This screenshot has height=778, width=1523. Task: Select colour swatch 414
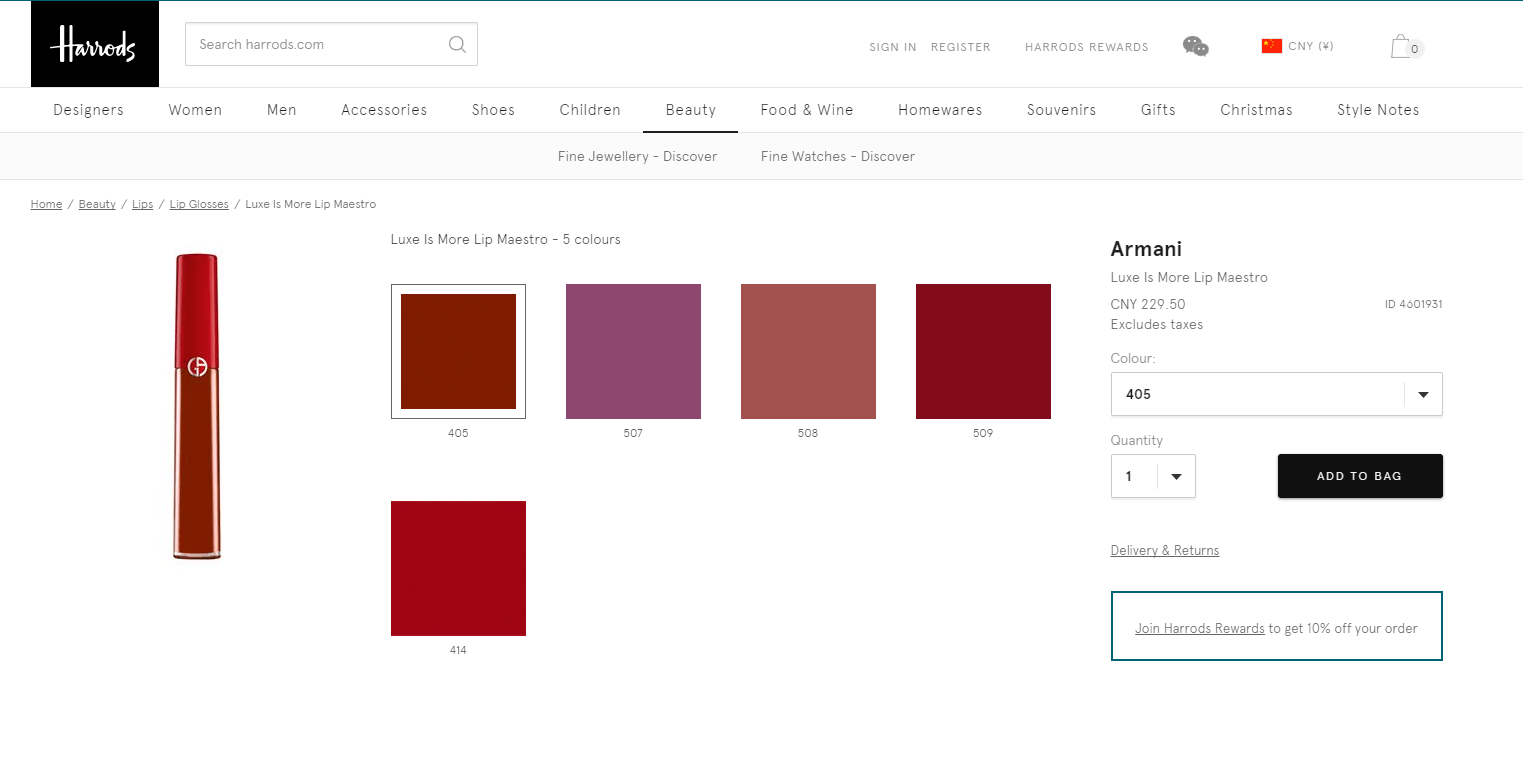[x=458, y=568]
